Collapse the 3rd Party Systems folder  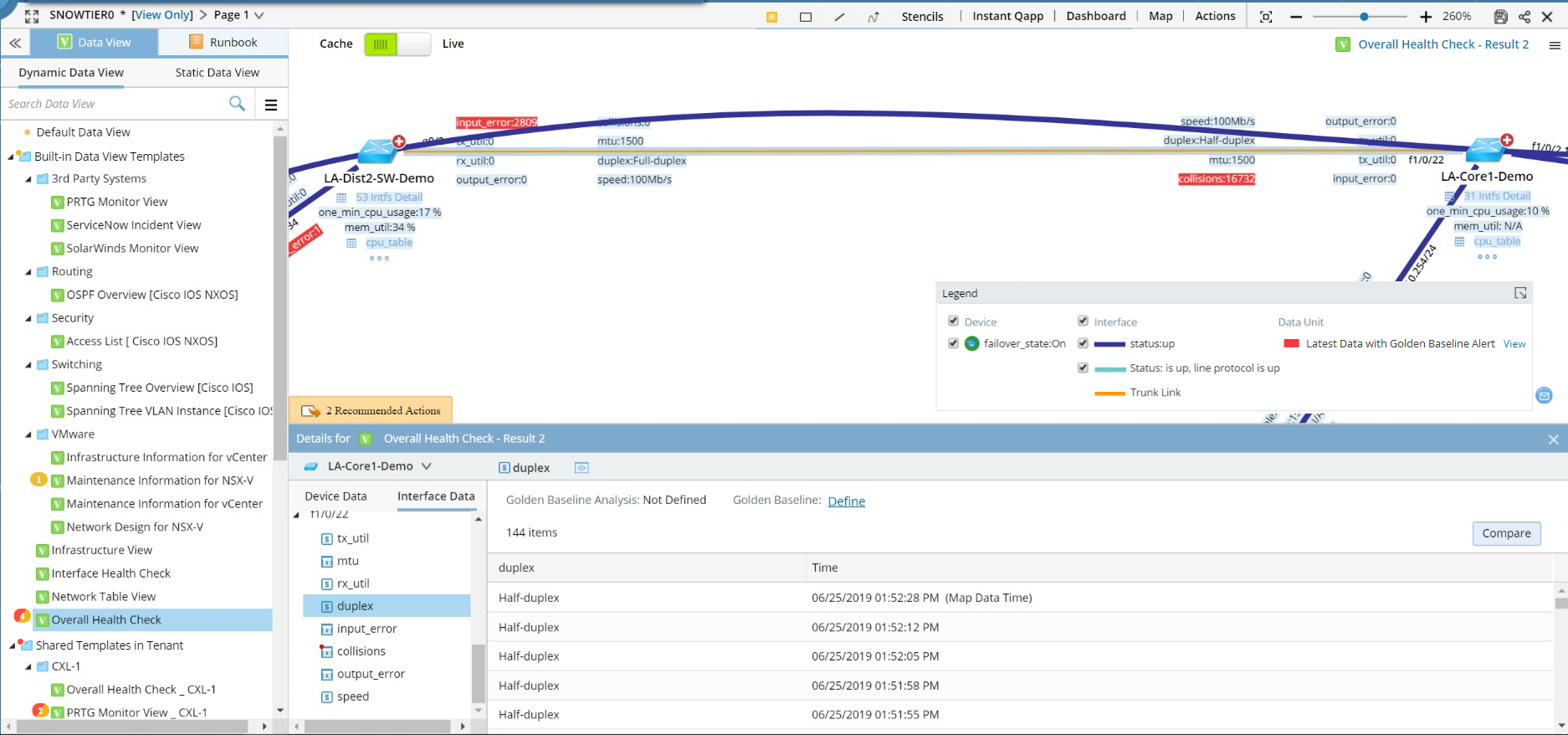(28, 179)
